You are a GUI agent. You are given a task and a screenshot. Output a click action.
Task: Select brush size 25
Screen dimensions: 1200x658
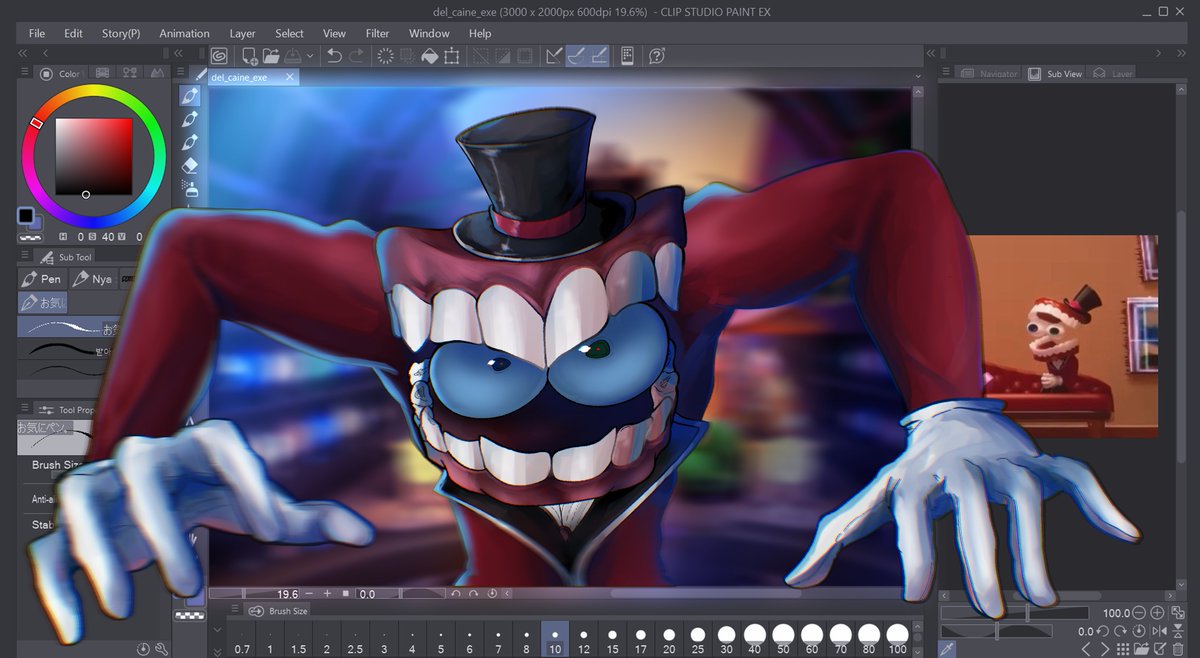click(x=697, y=639)
